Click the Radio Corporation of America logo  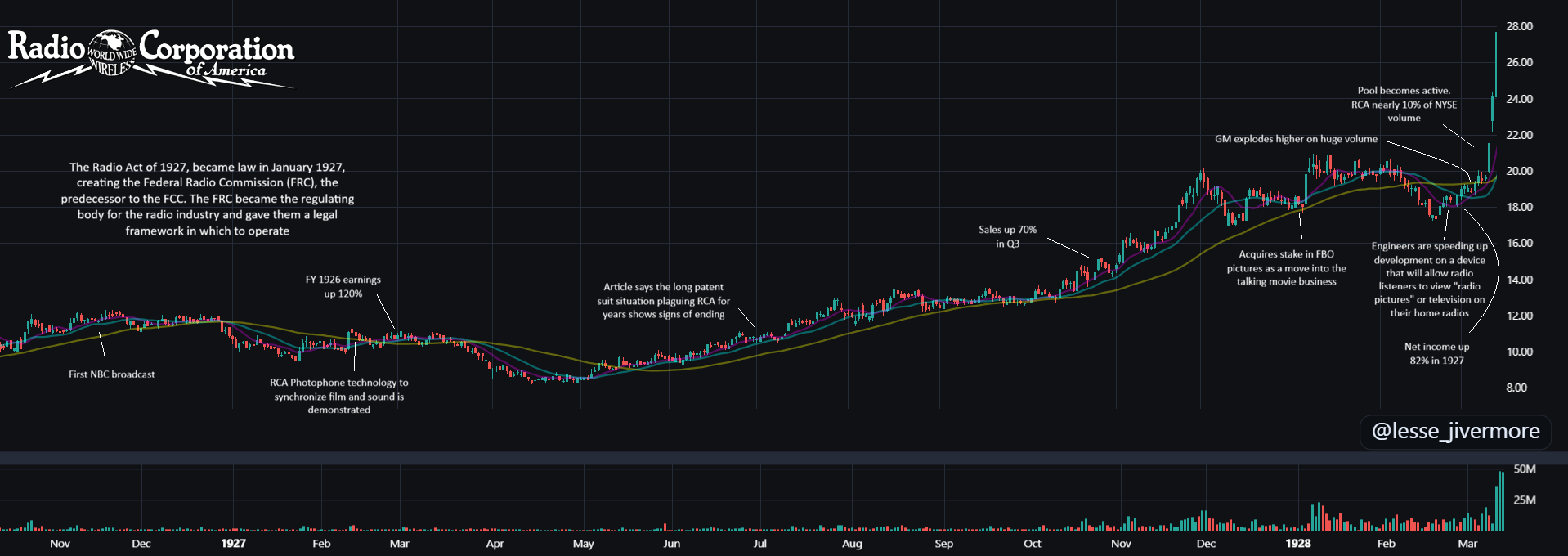[x=151, y=57]
